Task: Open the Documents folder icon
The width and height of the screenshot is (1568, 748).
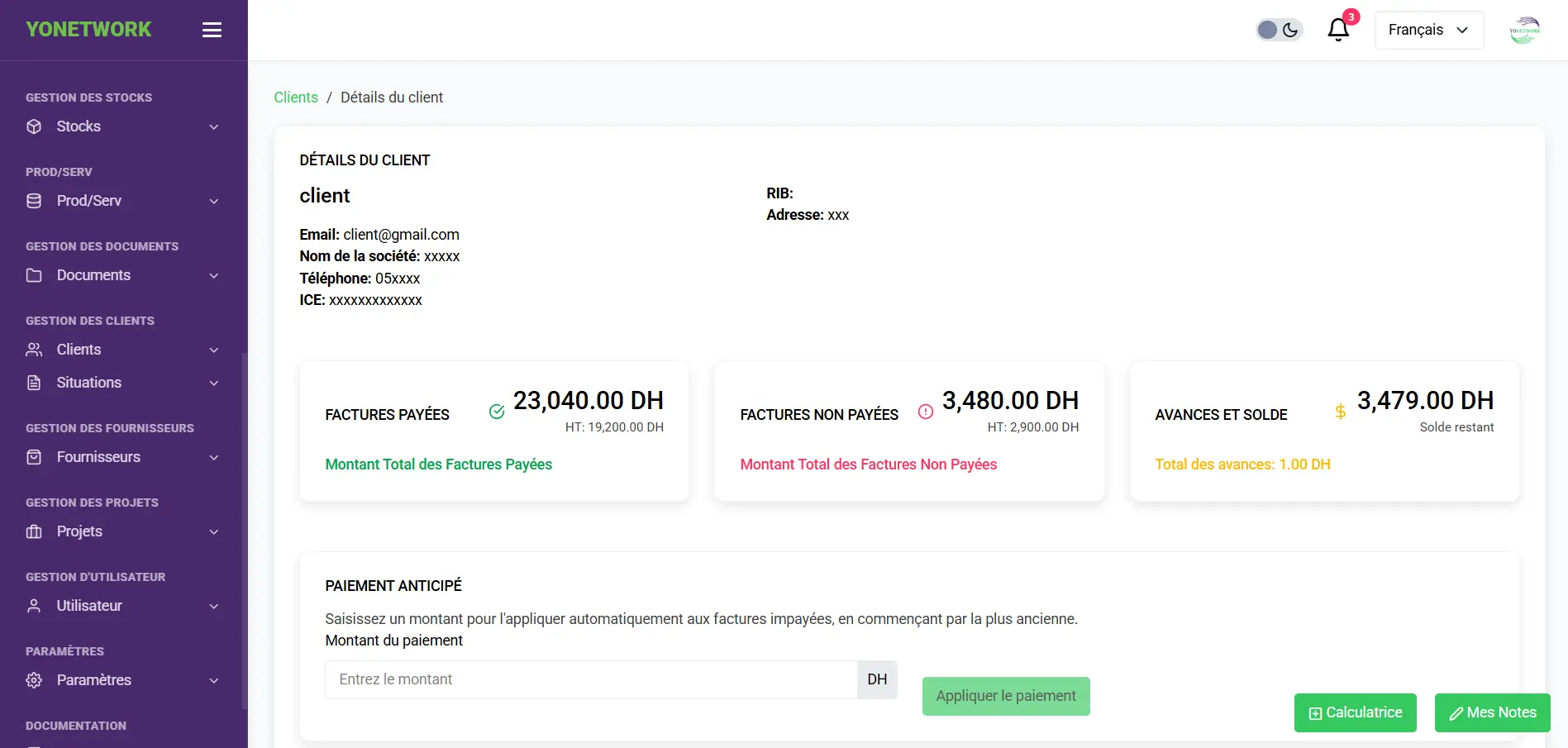Action: pyautogui.click(x=34, y=275)
